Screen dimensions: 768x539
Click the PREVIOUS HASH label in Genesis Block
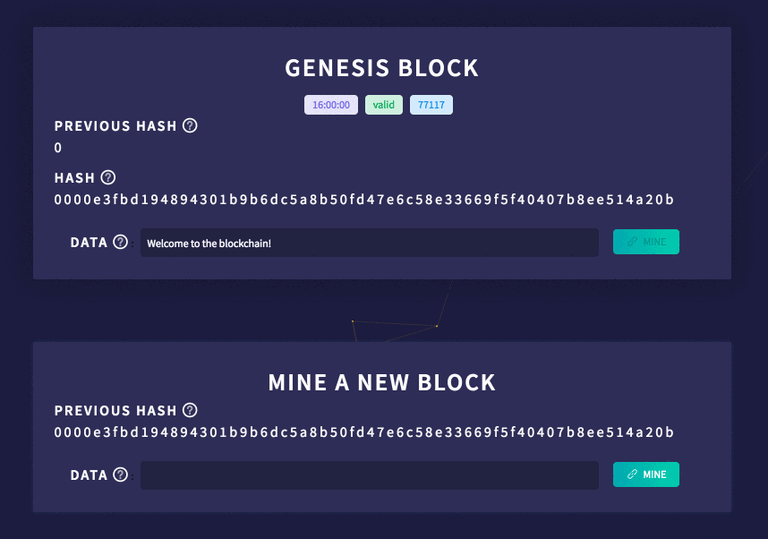[116, 126]
